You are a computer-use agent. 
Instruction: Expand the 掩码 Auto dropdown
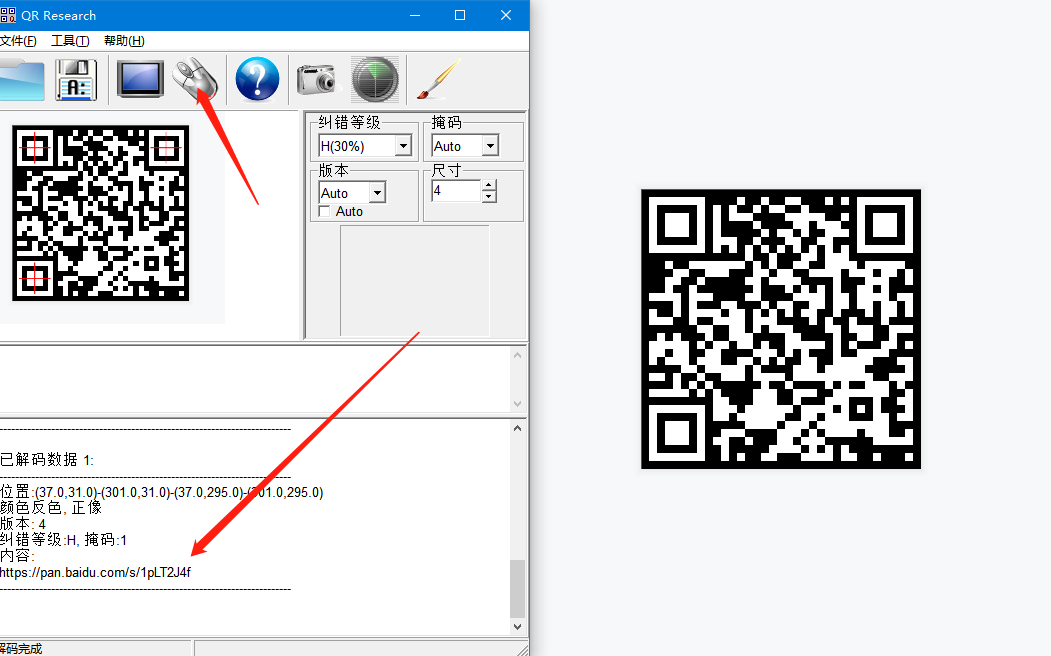coord(491,146)
